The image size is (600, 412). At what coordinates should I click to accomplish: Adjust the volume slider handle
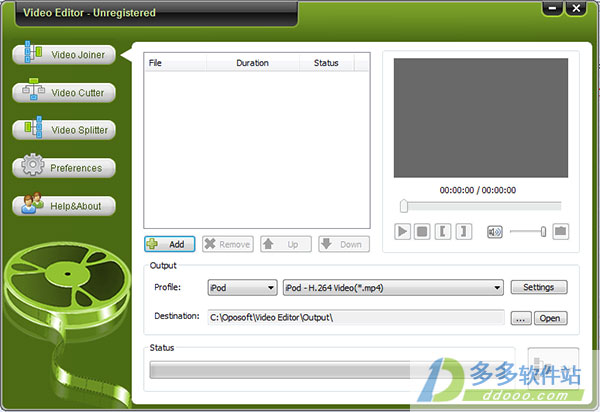click(x=543, y=231)
